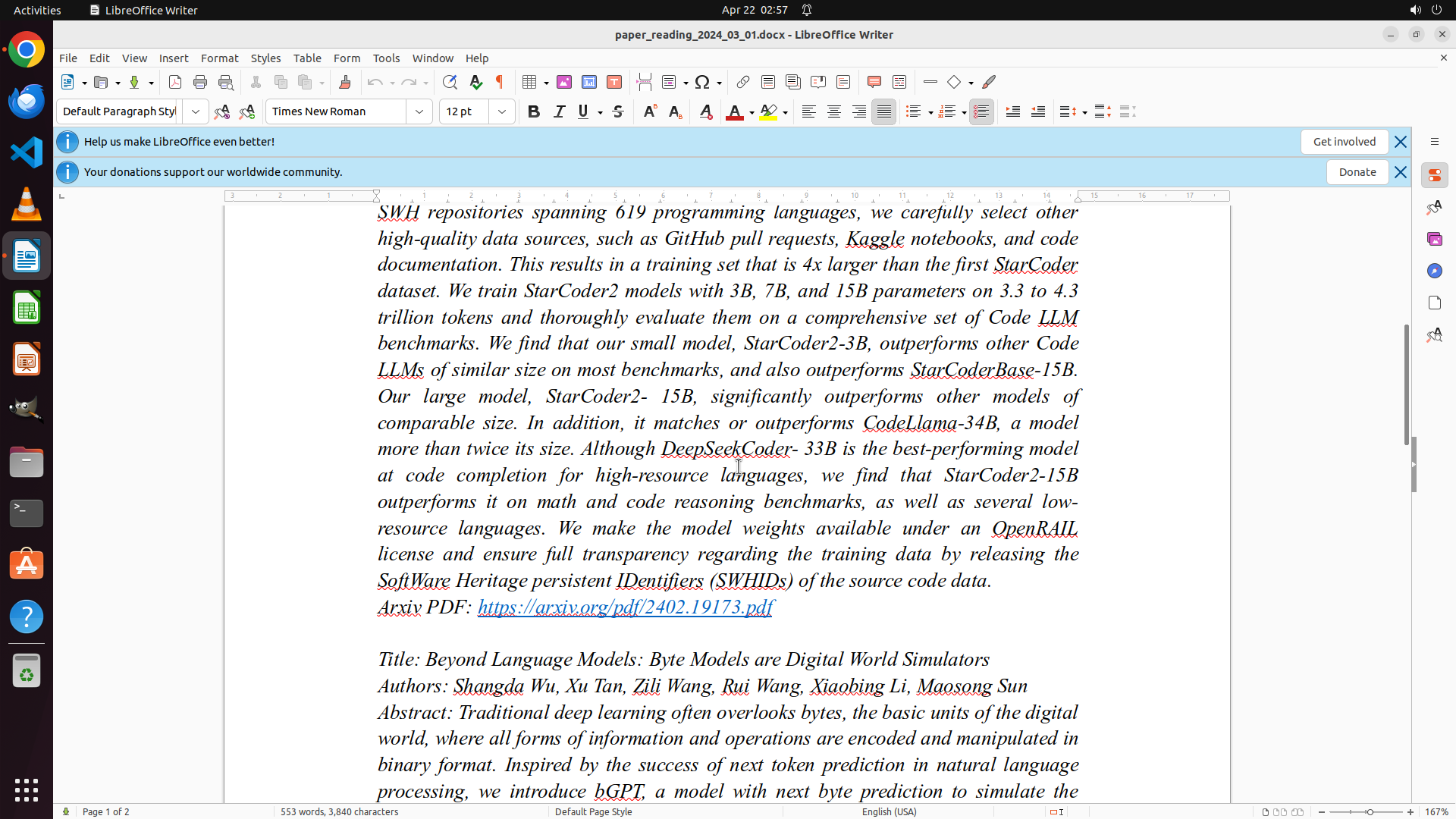This screenshot has height=819, width=1456.
Task: Toggle formatting marks pilcrow
Action: coord(500,82)
